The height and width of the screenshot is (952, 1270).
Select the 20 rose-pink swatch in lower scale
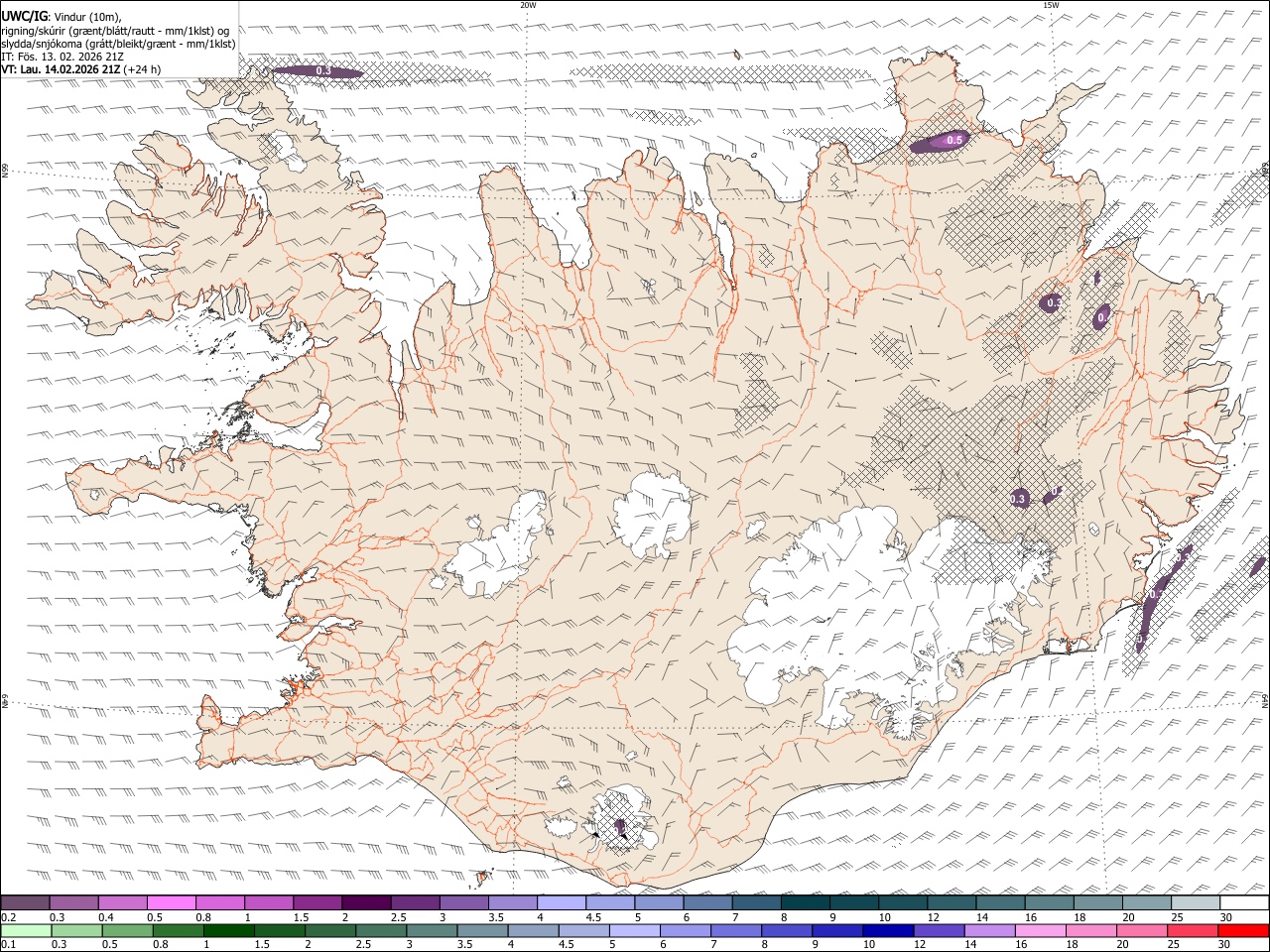click(1142, 930)
